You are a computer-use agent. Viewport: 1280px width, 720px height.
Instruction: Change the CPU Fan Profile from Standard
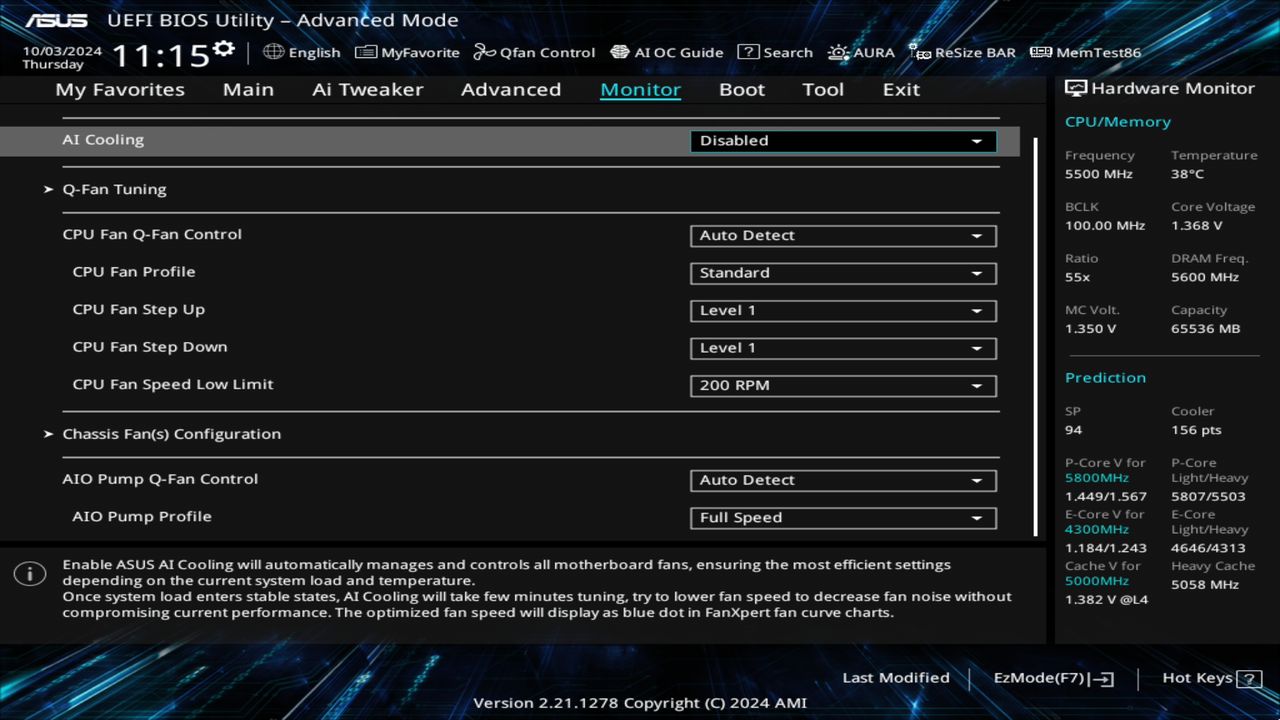click(x=843, y=273)
